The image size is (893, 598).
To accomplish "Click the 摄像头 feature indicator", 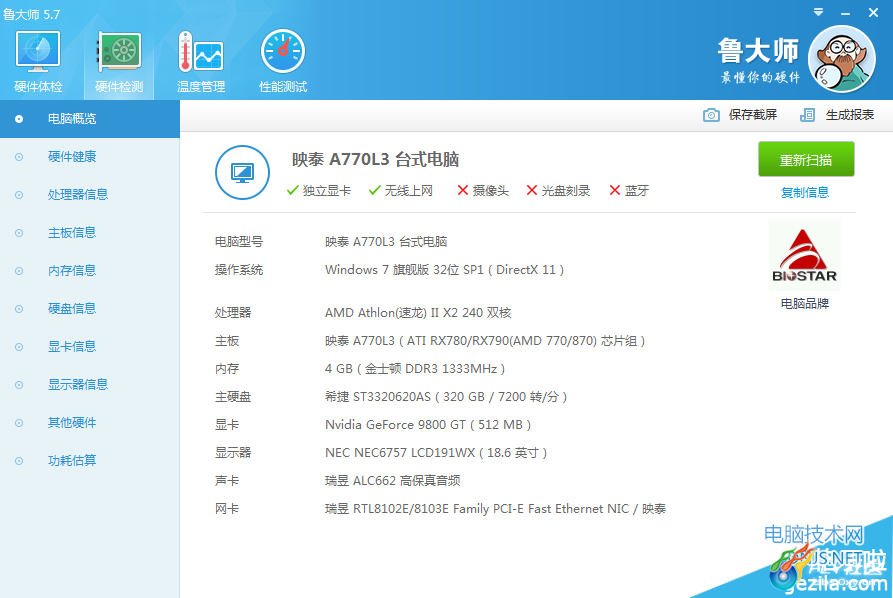I will click(x=483, y=191).
